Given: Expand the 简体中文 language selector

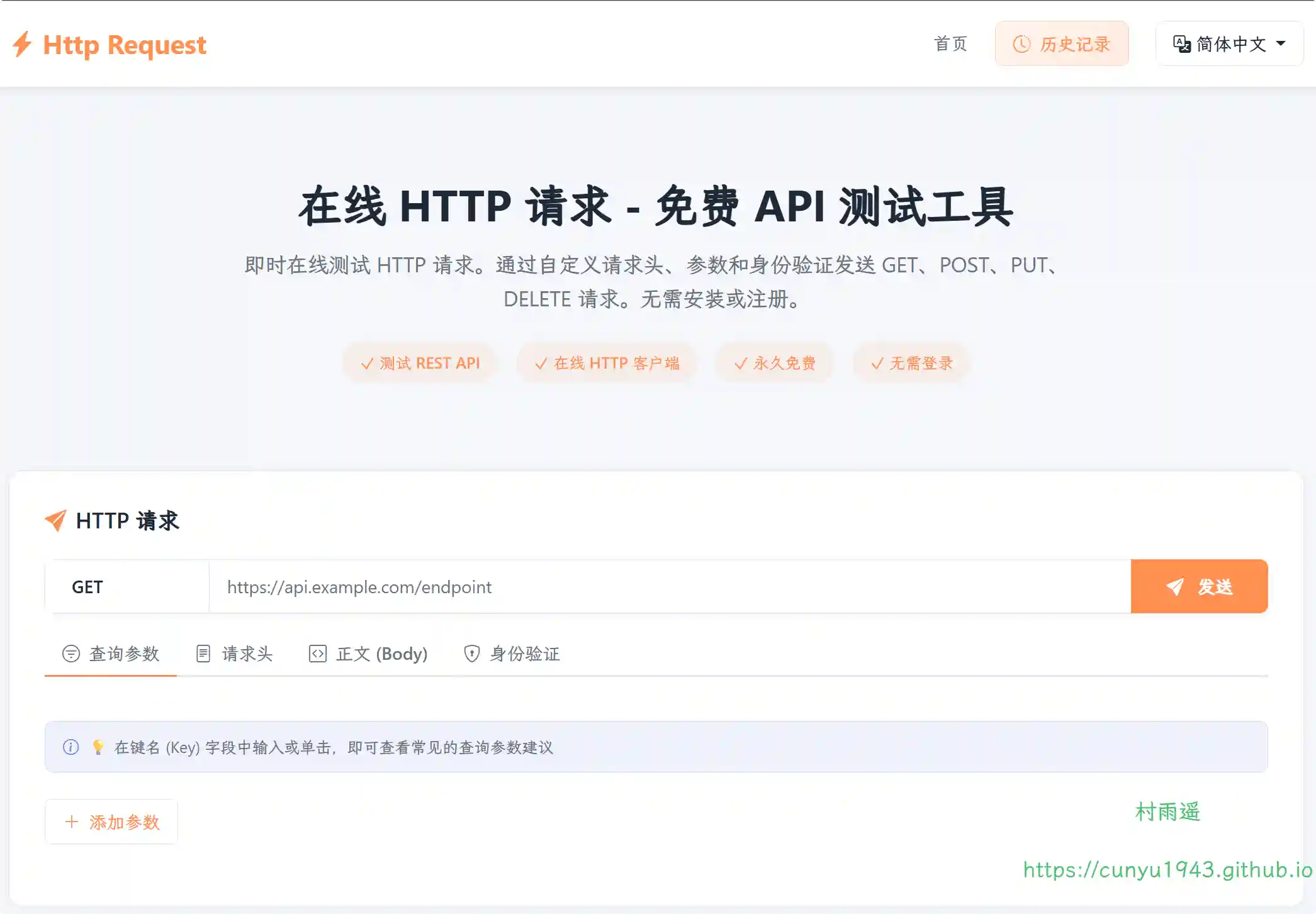Looking at the screenshot, I should [1229, 44].
